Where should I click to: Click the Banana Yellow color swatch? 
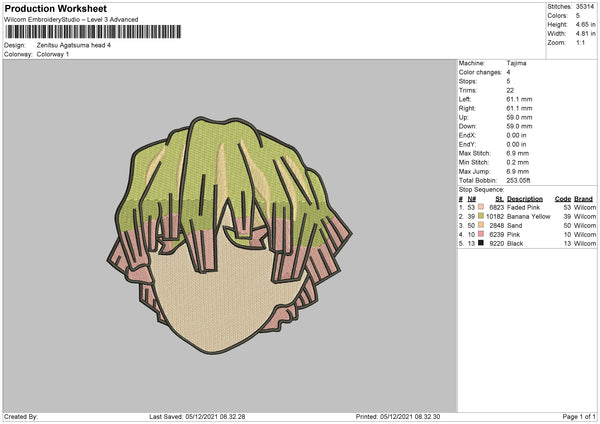(x=481, y=216)
